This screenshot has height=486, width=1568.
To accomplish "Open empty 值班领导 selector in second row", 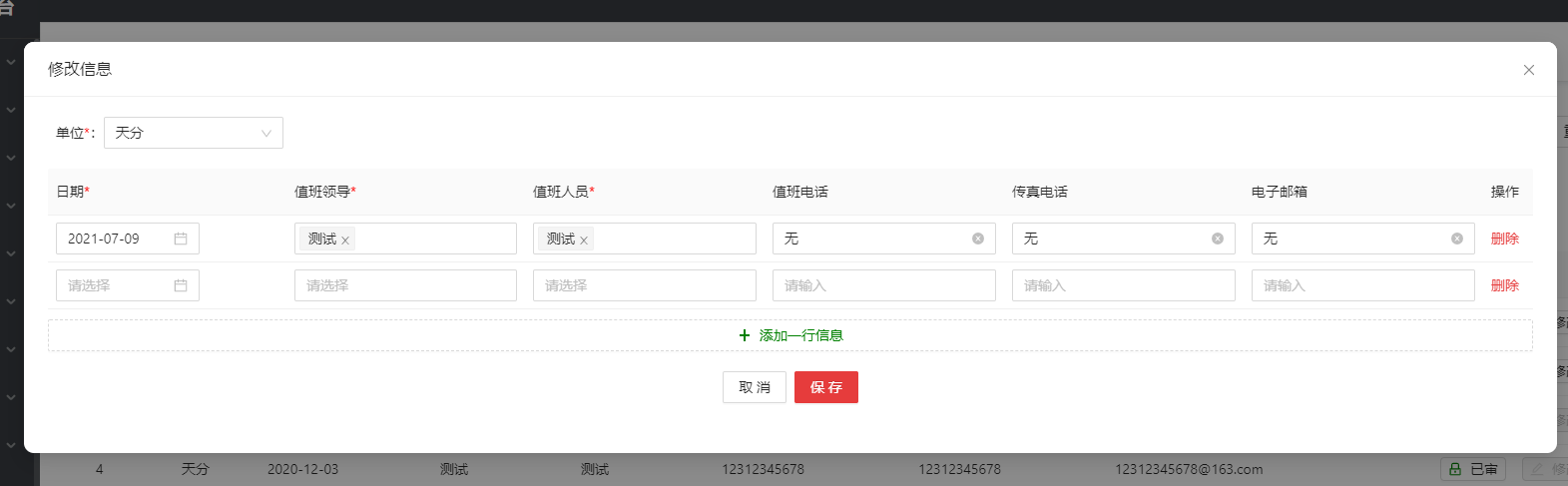I will 405,285.
